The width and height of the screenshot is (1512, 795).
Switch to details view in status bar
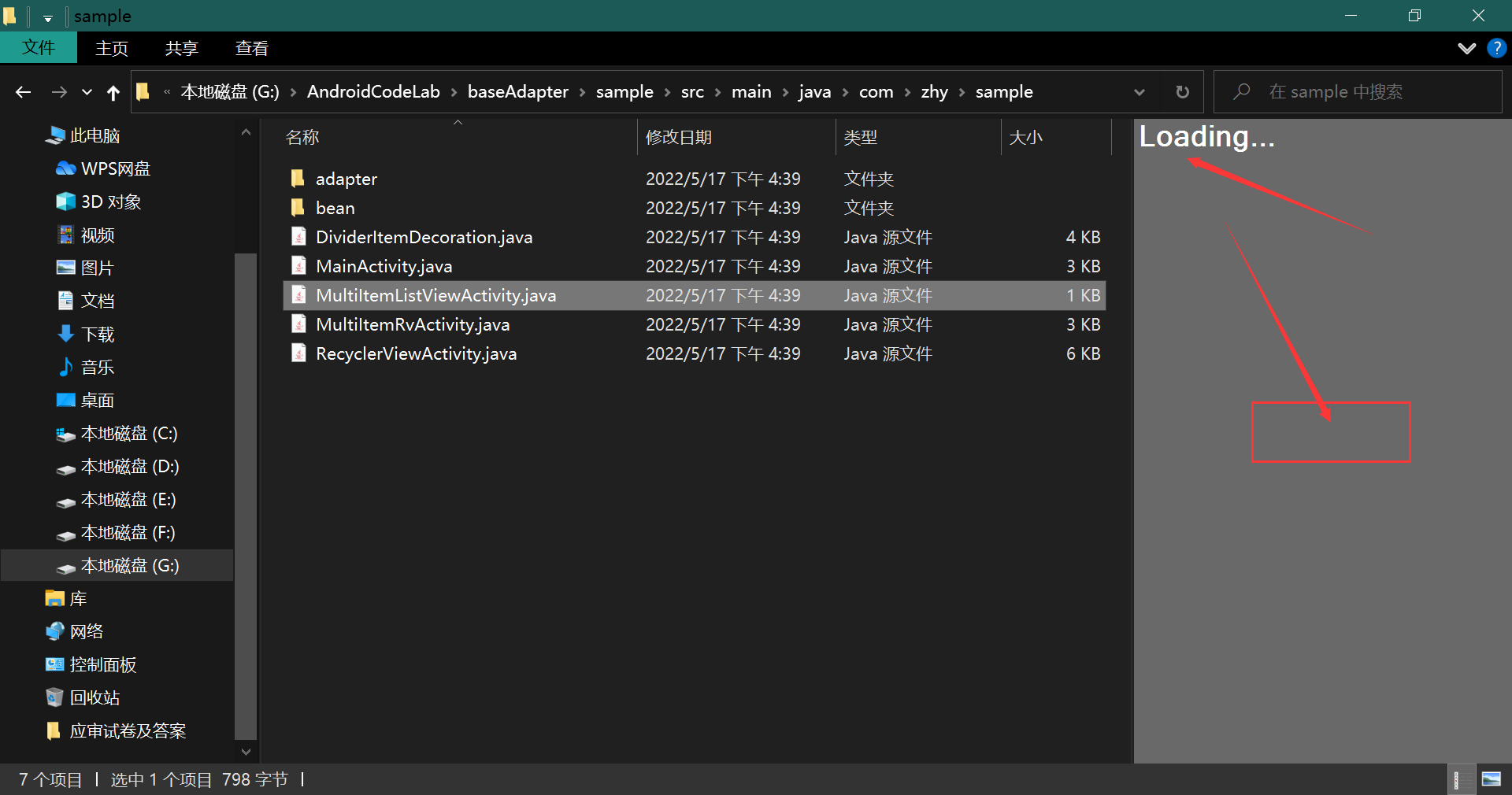point(1462,779)
